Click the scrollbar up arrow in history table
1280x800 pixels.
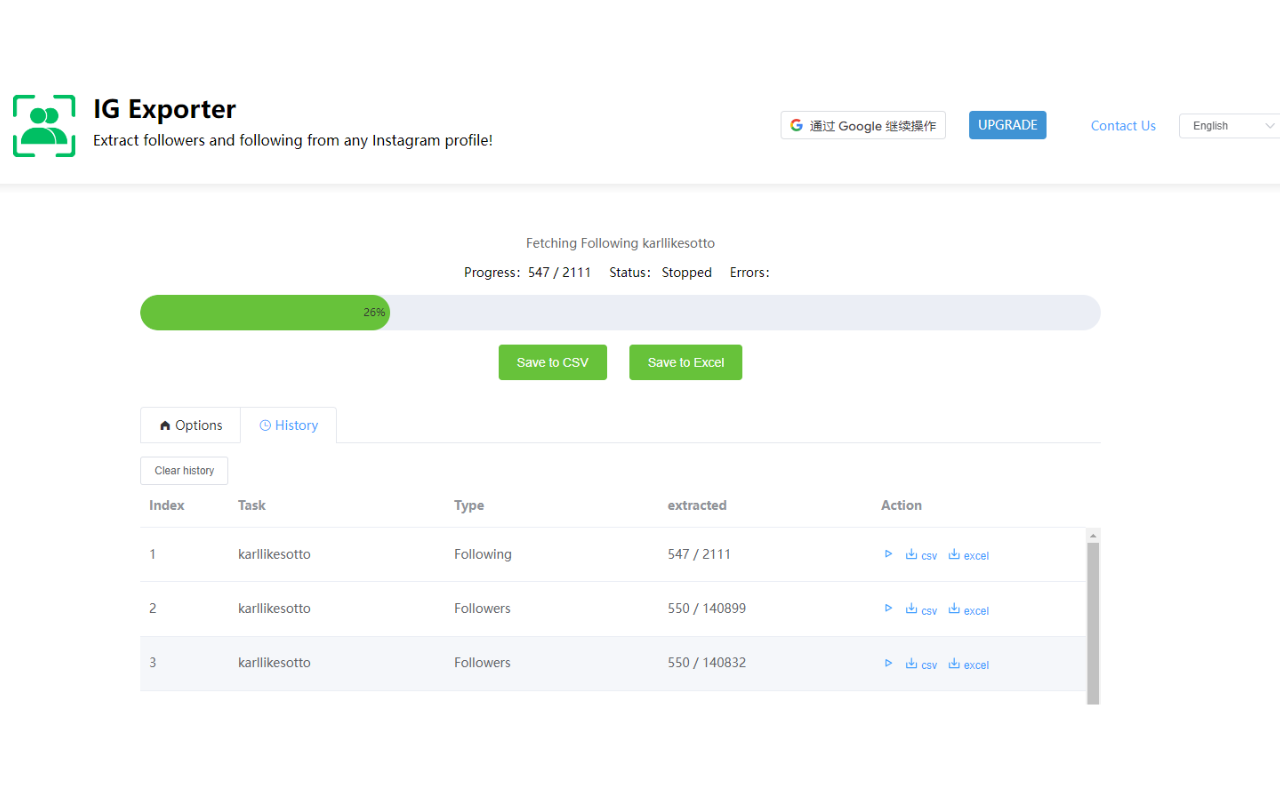coord(1093,536)
